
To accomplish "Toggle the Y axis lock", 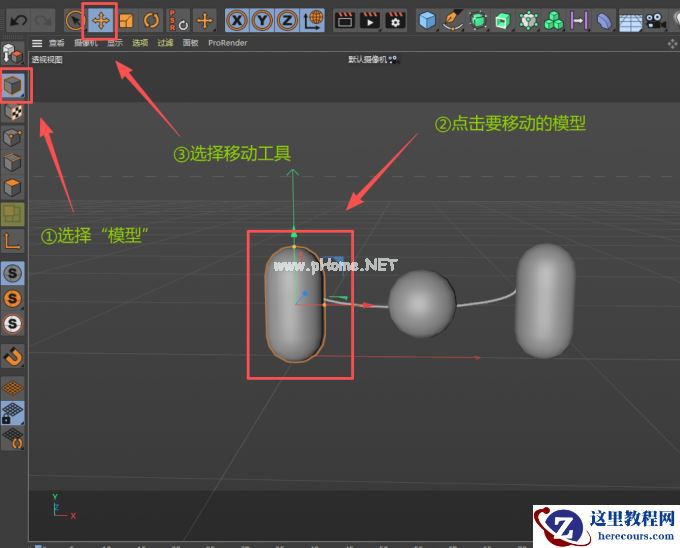I will (263, 20).
